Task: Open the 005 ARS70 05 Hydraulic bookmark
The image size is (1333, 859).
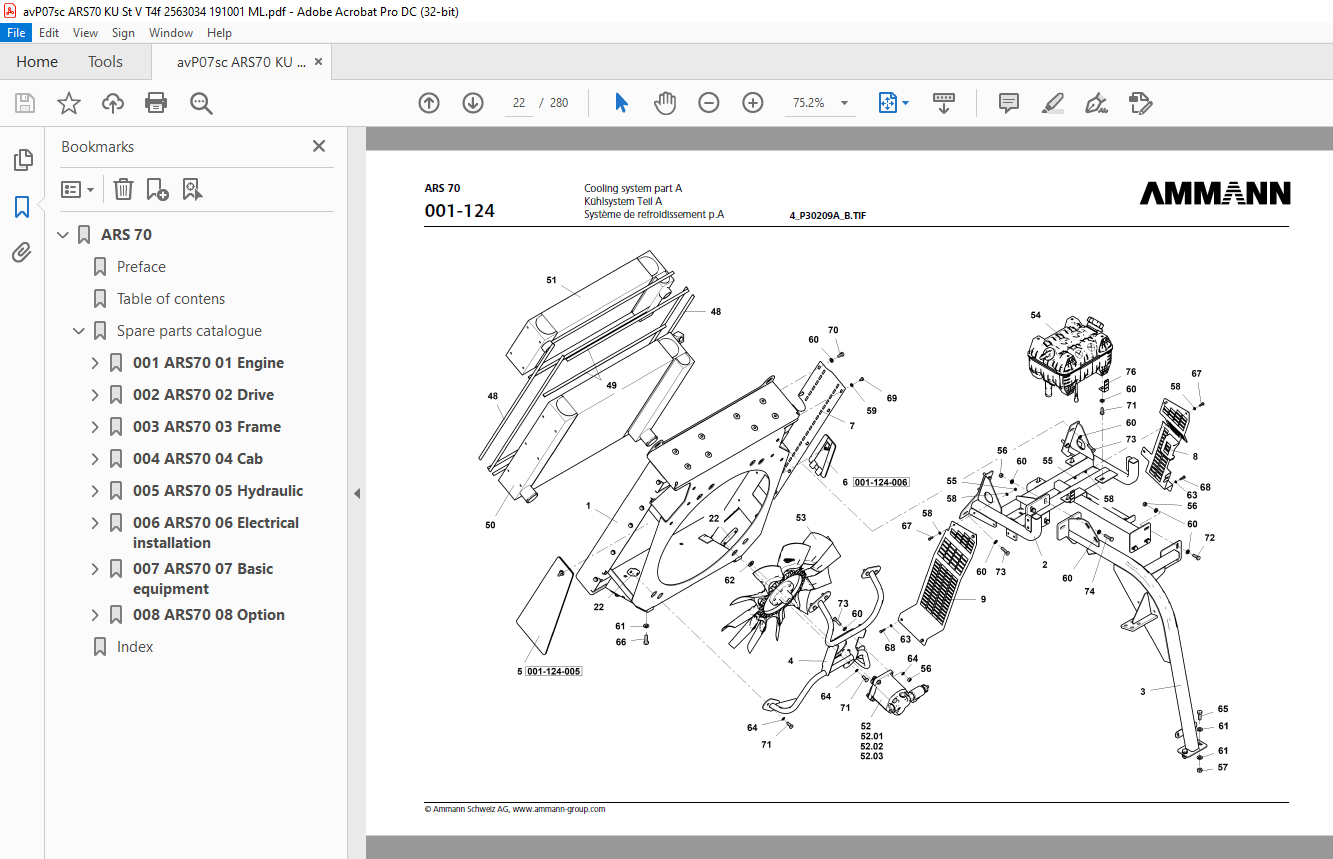Action: pos(218,491)
